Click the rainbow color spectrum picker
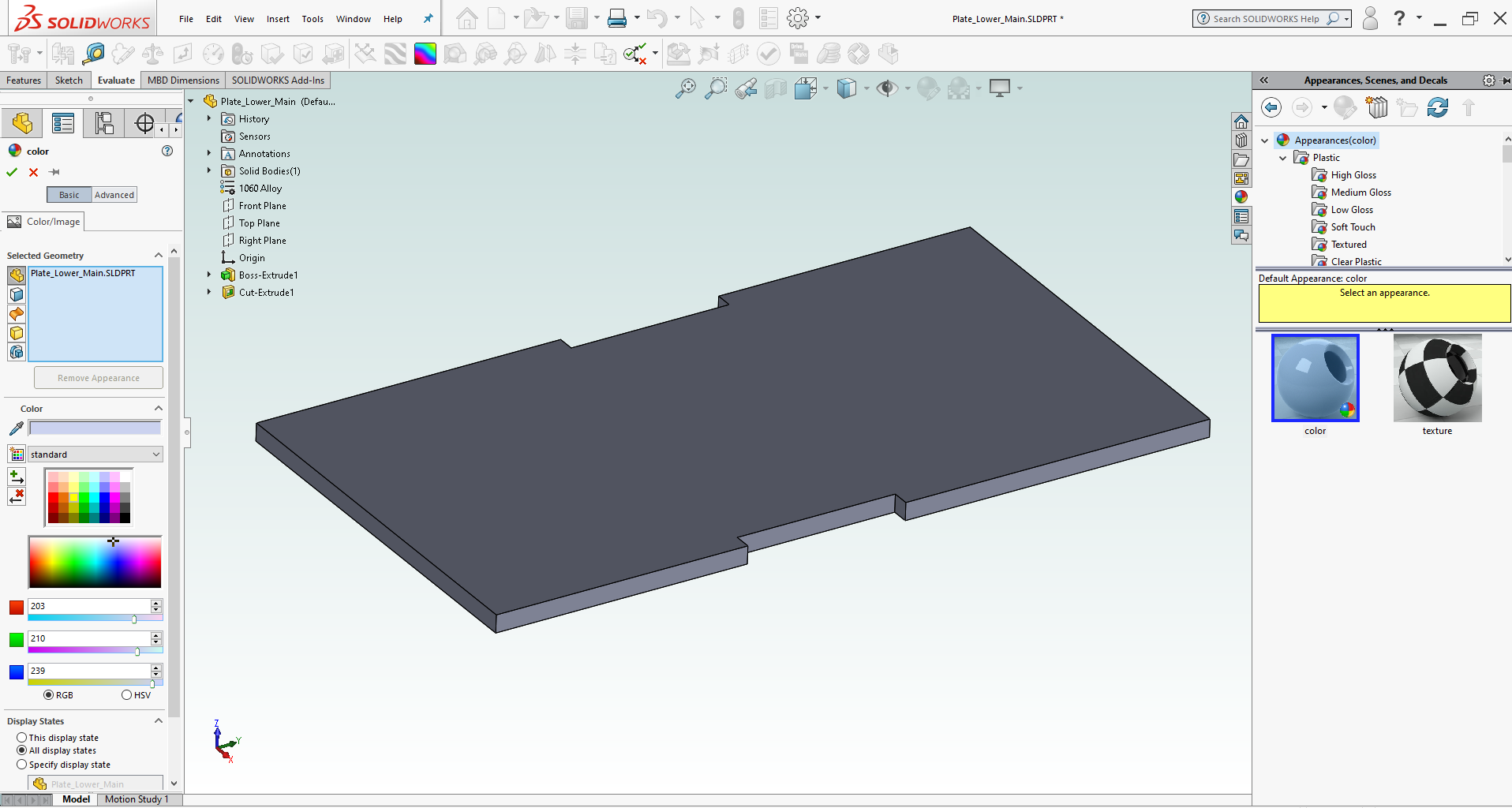This screenshot has height=808, width=1512. pyautogui.click(x=95, y=562)
